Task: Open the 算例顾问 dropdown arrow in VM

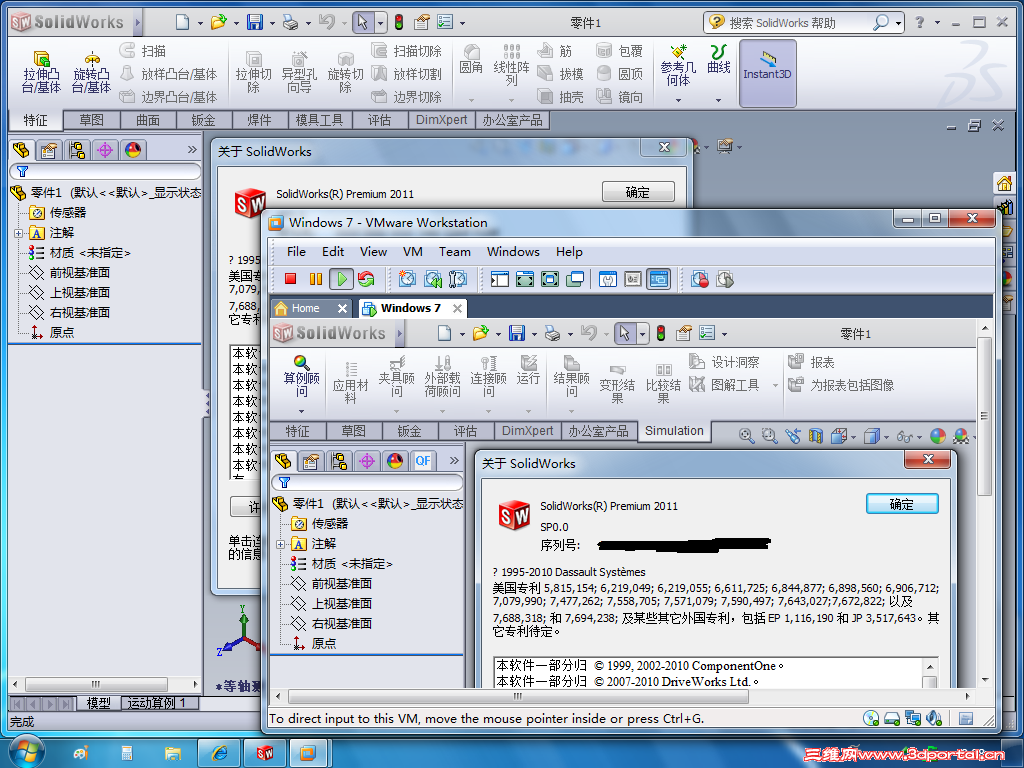Action: point(301,411)
